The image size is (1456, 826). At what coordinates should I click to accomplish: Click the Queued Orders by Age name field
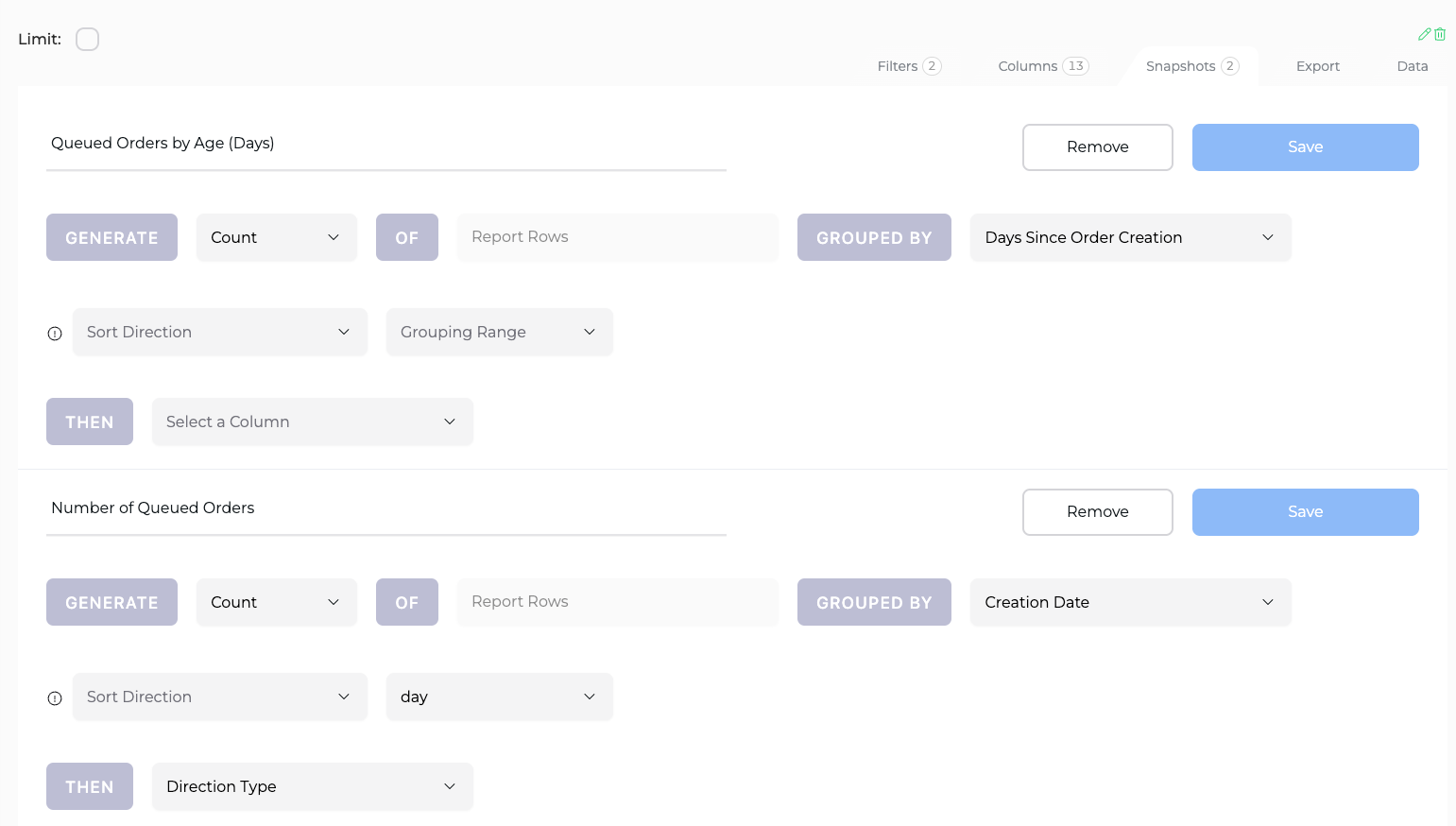pyautogui.click(x=386, y=144)
